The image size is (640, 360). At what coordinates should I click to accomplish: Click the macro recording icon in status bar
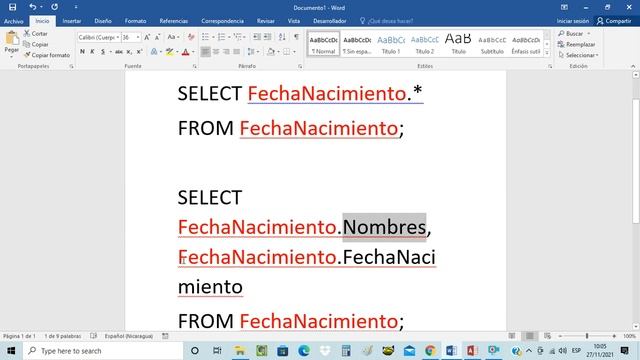click(x=165, y=336)
